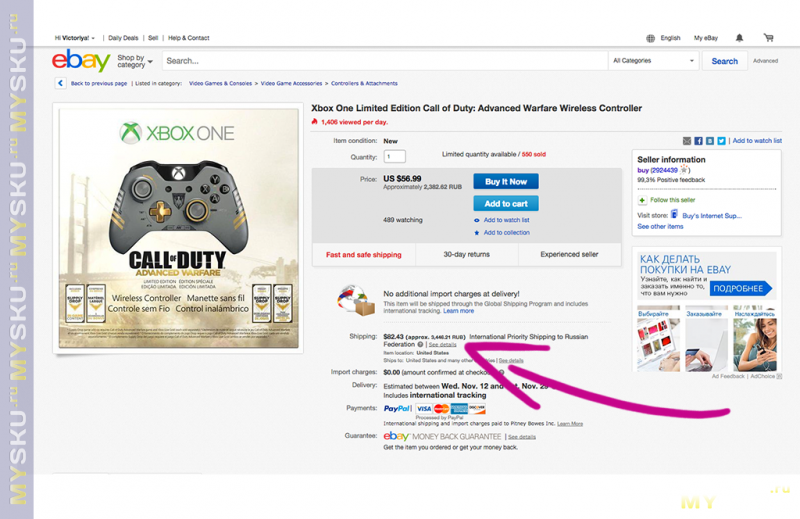Focus the Search text field

pos(380,61)
